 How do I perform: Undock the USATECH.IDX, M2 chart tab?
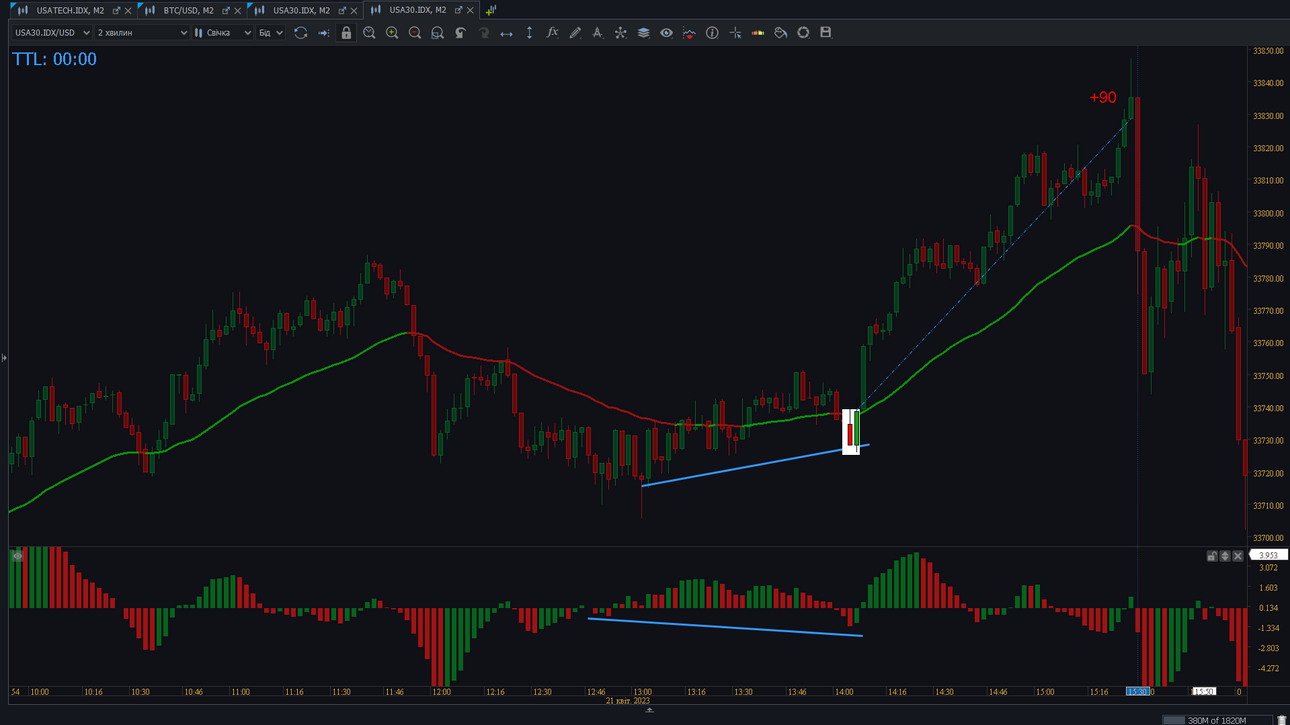click(x=116, y=10)
